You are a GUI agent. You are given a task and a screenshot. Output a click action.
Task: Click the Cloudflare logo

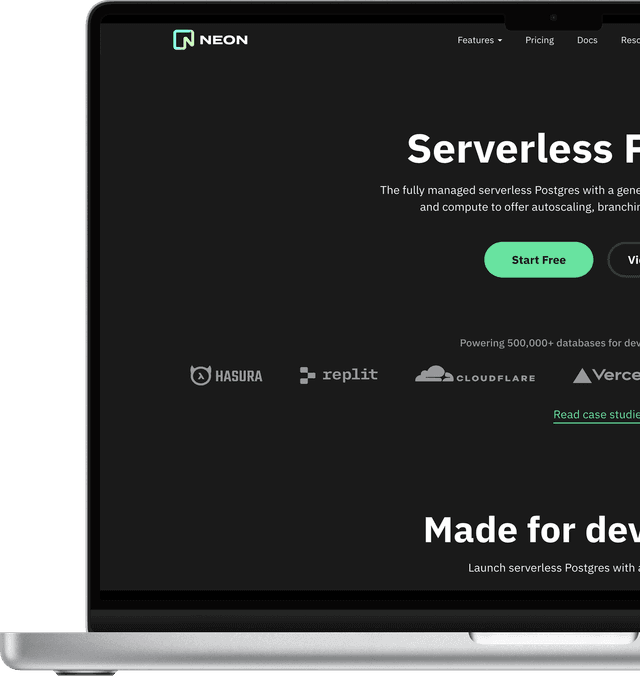coord(475,374)
